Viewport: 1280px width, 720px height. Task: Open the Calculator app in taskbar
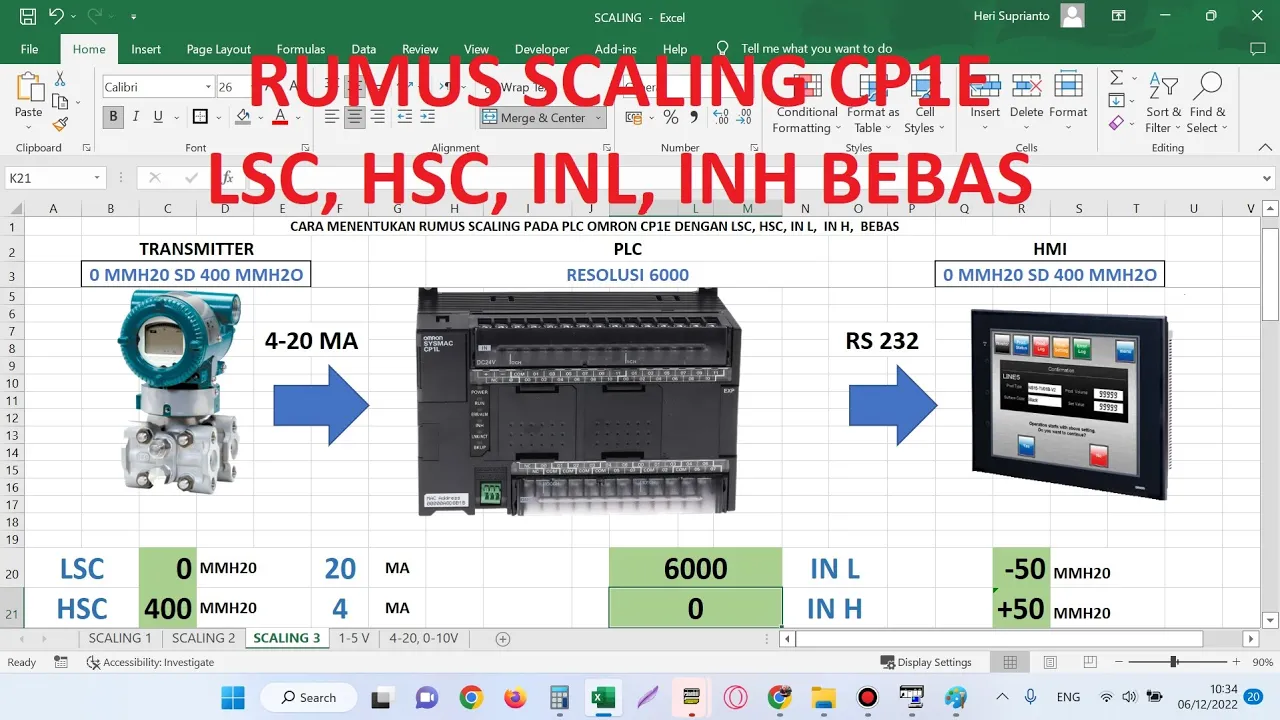pos(559,697)
